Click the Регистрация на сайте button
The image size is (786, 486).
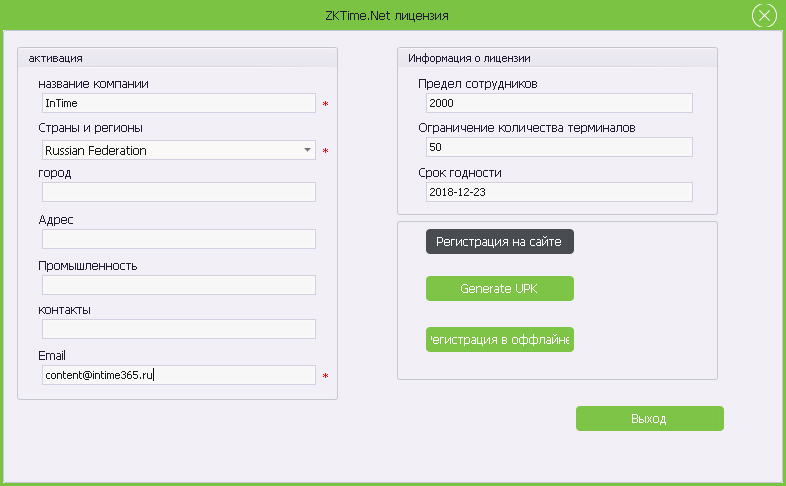click(x=500, y=242)
